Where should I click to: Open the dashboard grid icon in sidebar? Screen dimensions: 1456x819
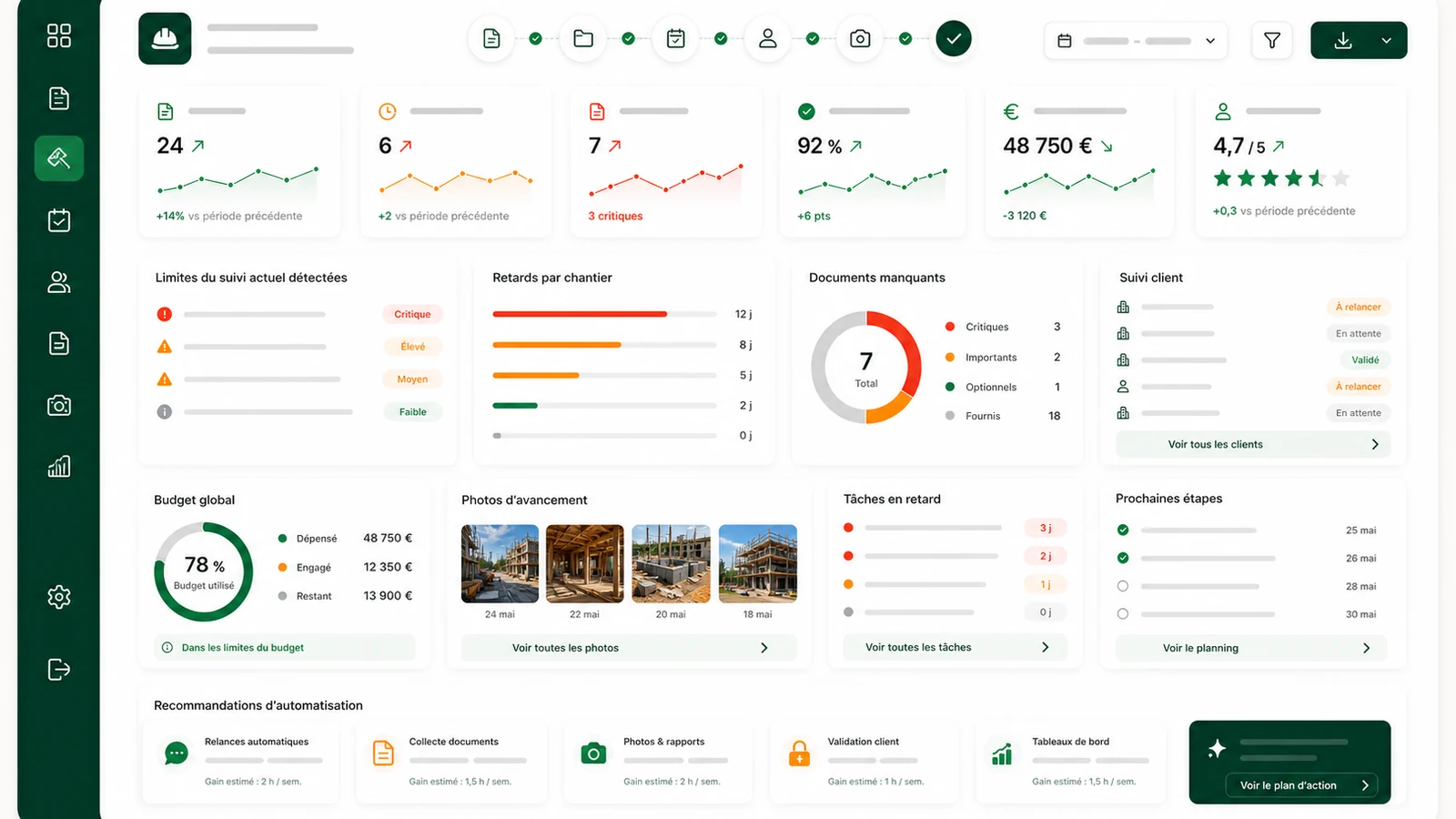59,35
